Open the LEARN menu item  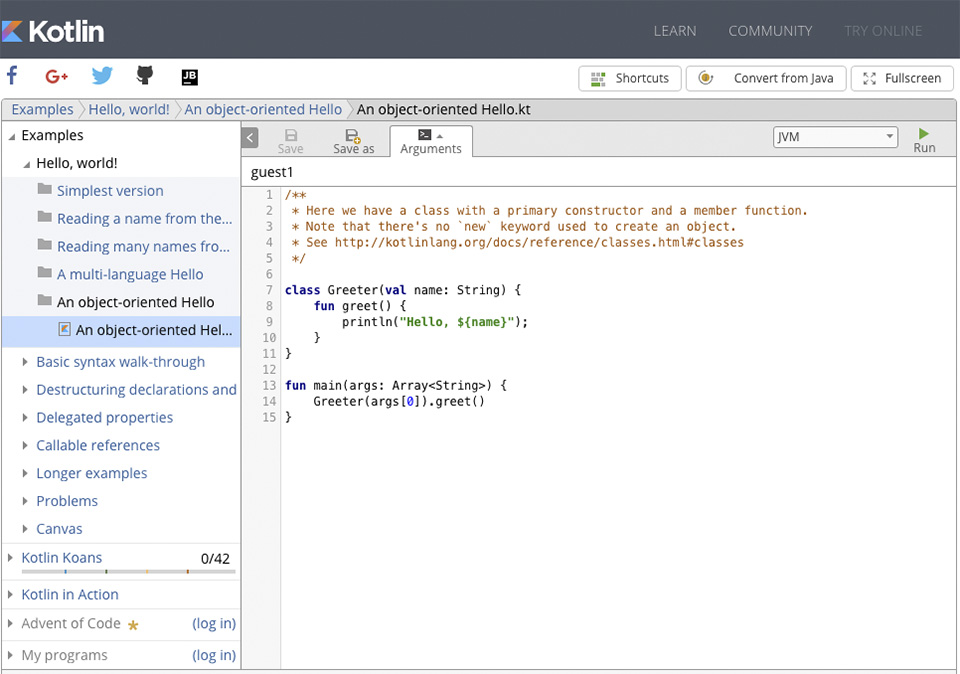[x=675, y=31]
